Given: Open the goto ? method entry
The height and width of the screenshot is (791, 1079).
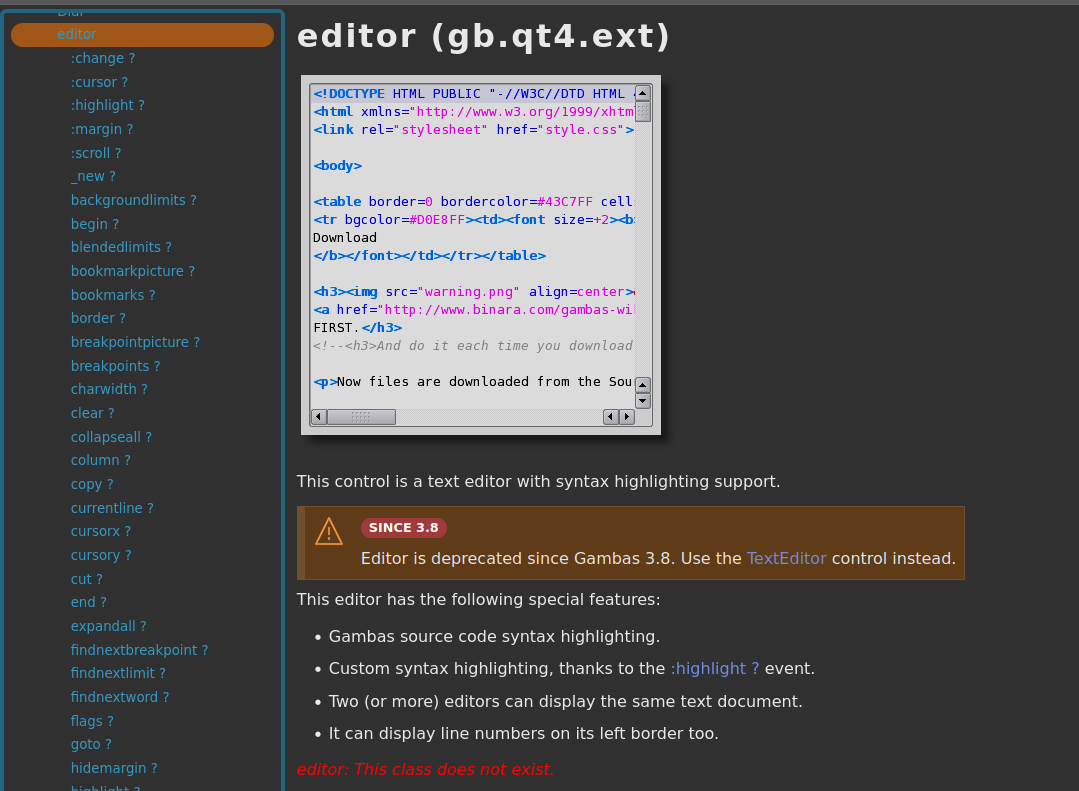Looking at the screenshot, I should tap(91, 744).
